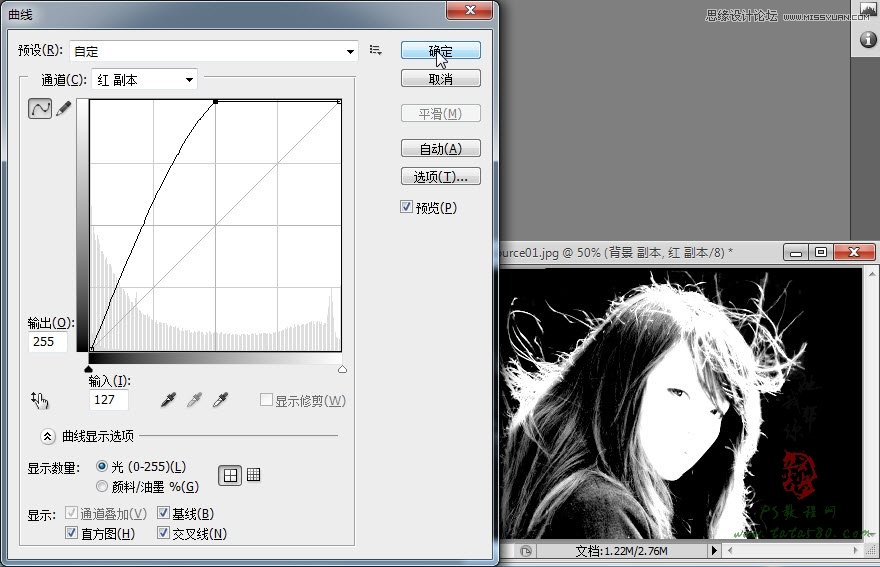Click the curve's top-right endpoint
Screen dimensions: 880x567
339,102
